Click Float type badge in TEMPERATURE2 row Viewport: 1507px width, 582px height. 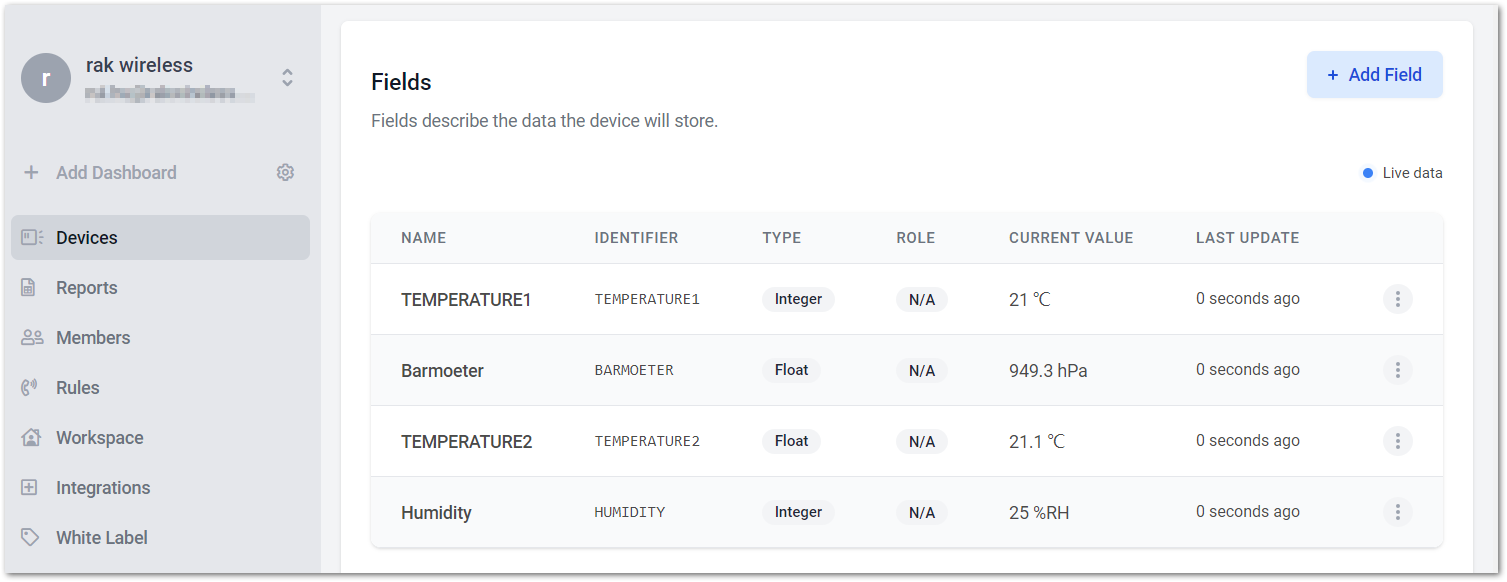pos(791,441)
